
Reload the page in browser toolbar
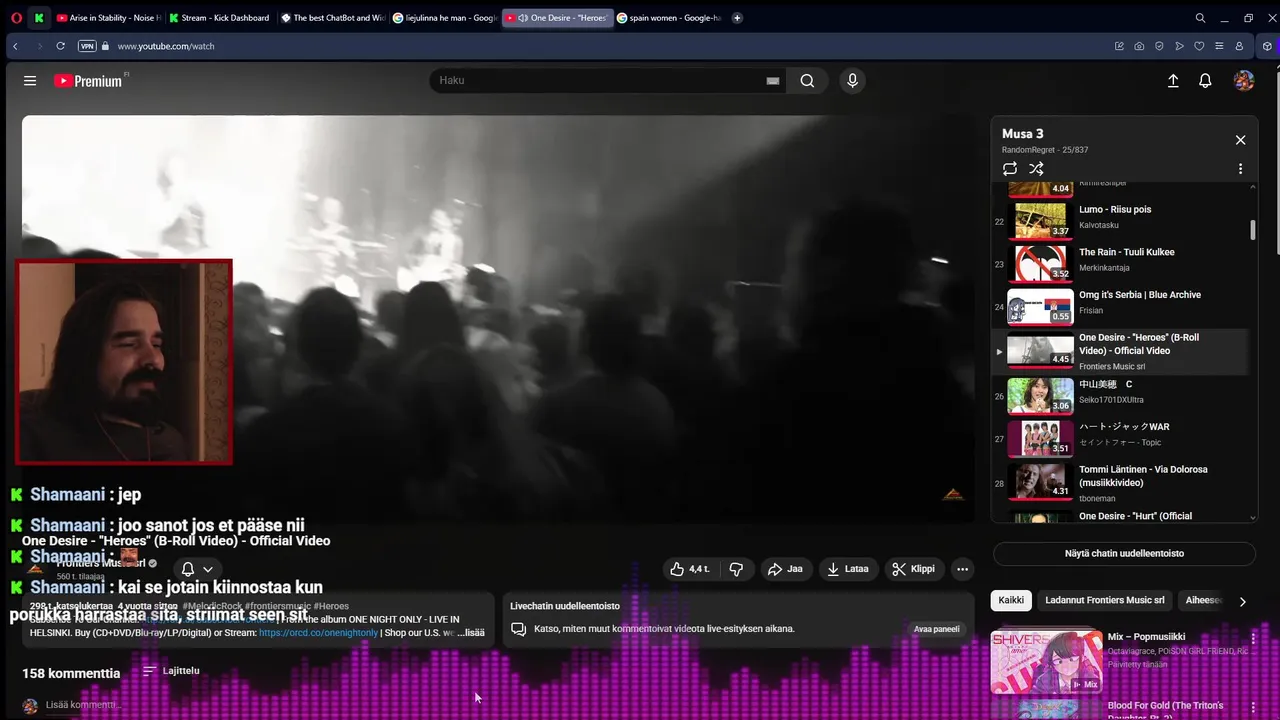[x=60, y=46]
